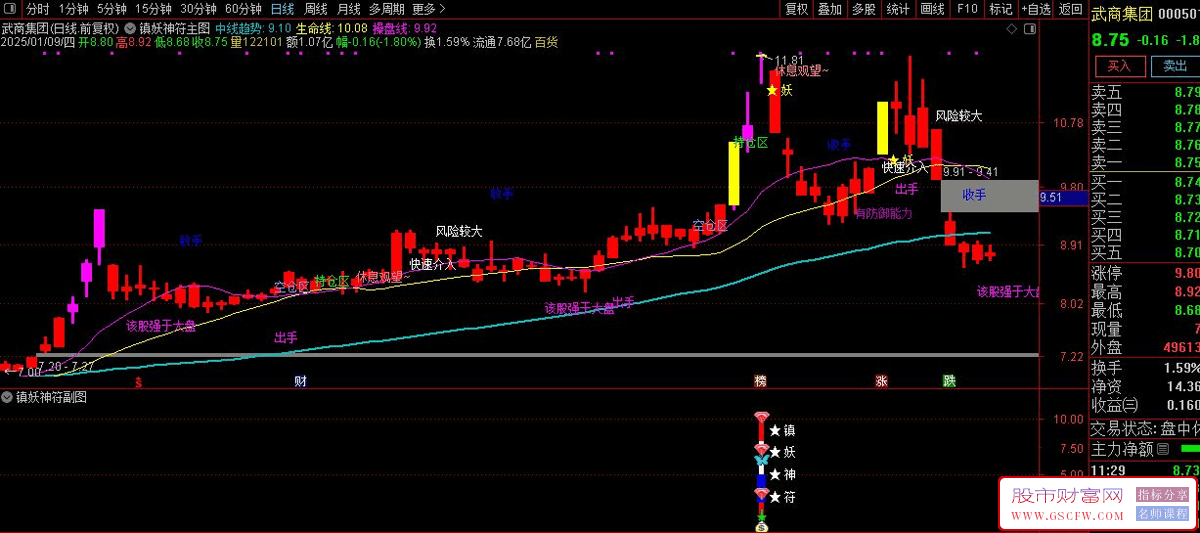This screenshot has width=1200, height=533.
Task: Click the red $ event marker on the timeline
Action: click(x=139, y=381)
